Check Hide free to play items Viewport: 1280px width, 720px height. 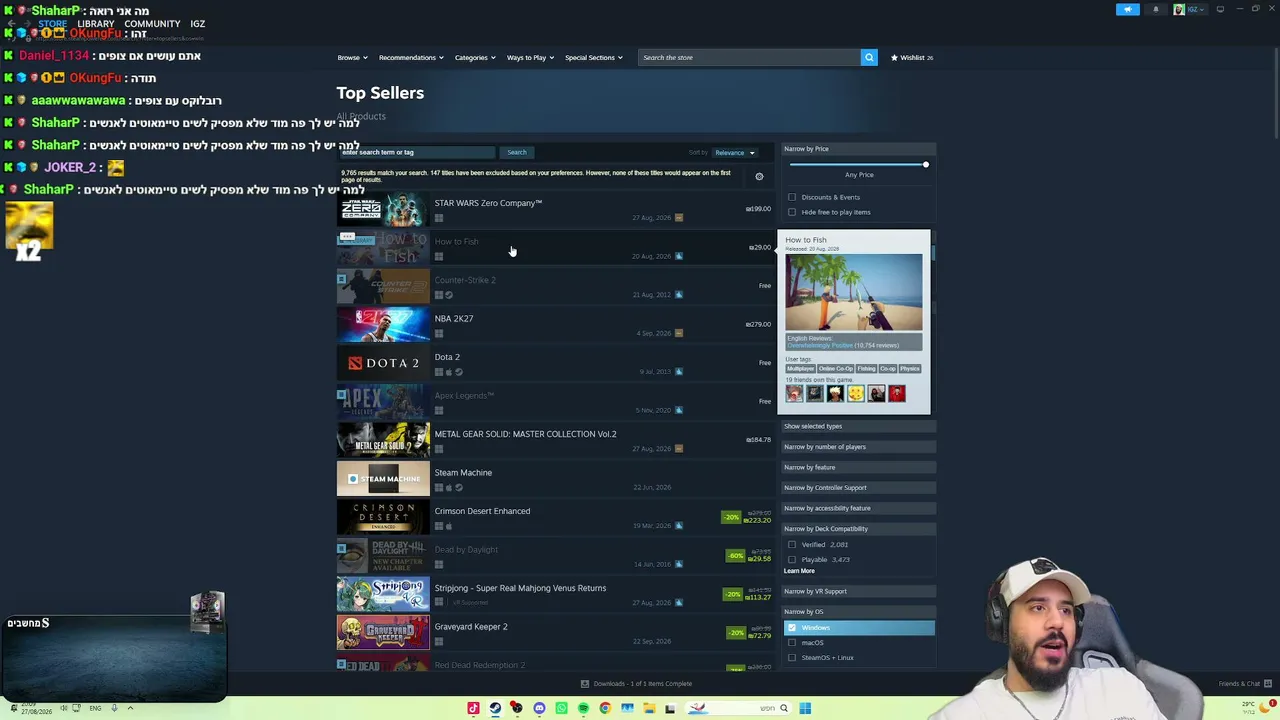point(792,212)
